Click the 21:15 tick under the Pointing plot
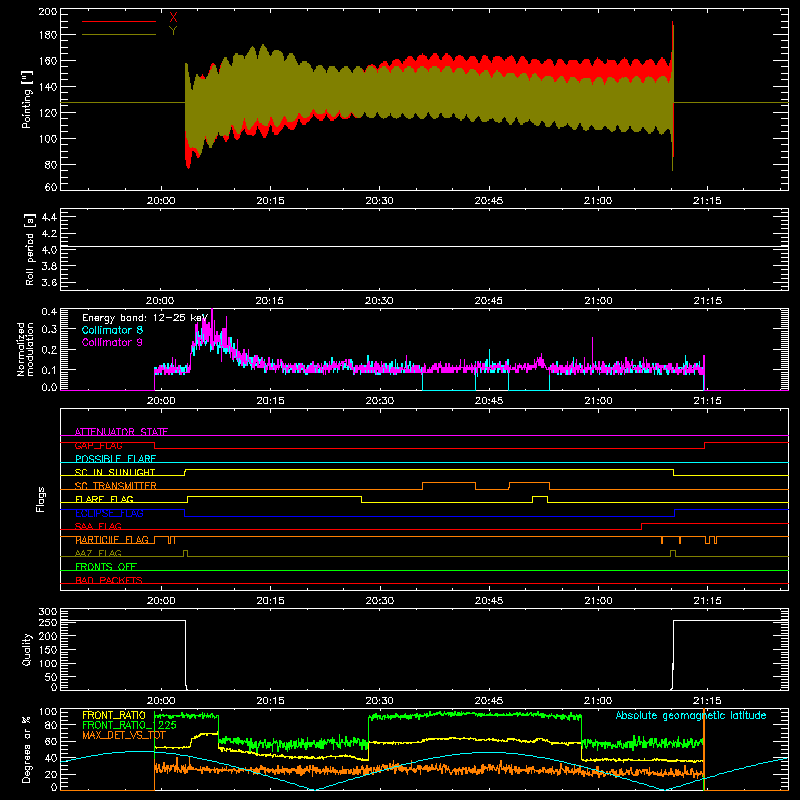This screenshot has height=800, width=800. click(707, 201)
